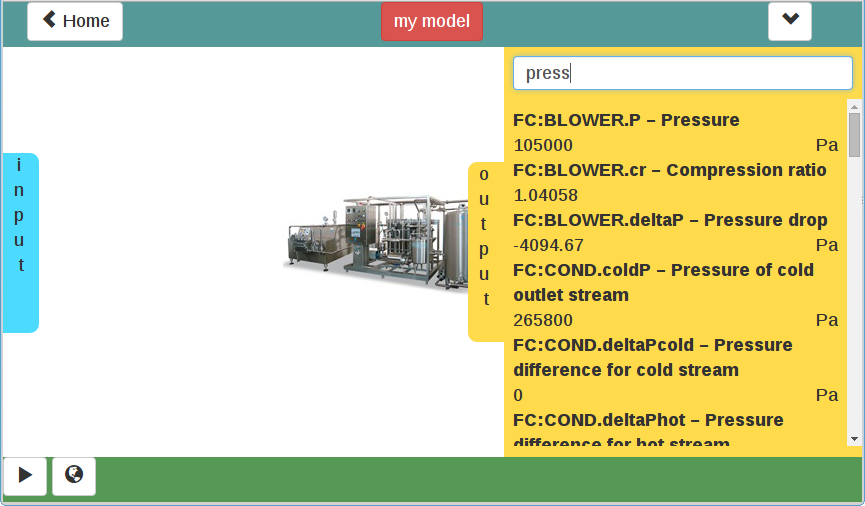The height and width of the screenshot is (506, 865).
Task: Open the chevron-down dropdown menu
Action: pos(789,21)
